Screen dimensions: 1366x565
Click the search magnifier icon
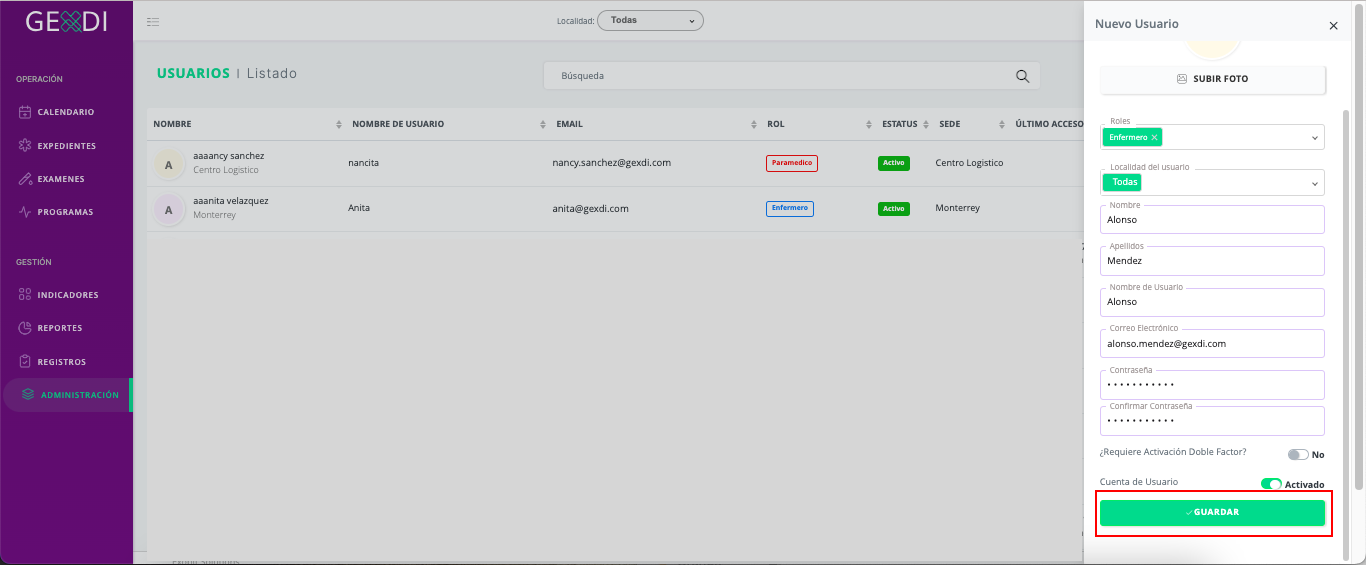tap(1022, 76)
